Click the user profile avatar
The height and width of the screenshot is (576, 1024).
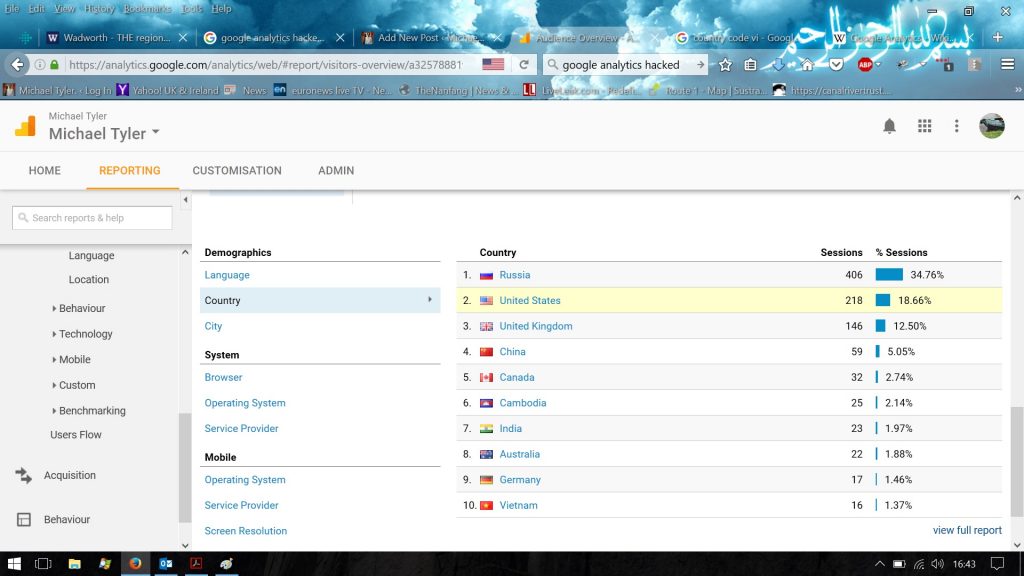(991, 126)
